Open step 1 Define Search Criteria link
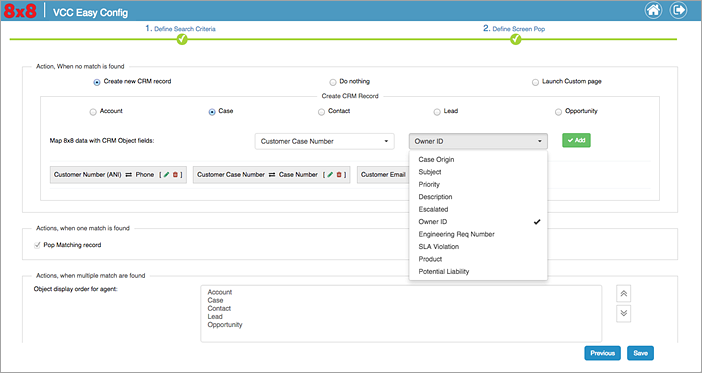 (x=180, y=29)
